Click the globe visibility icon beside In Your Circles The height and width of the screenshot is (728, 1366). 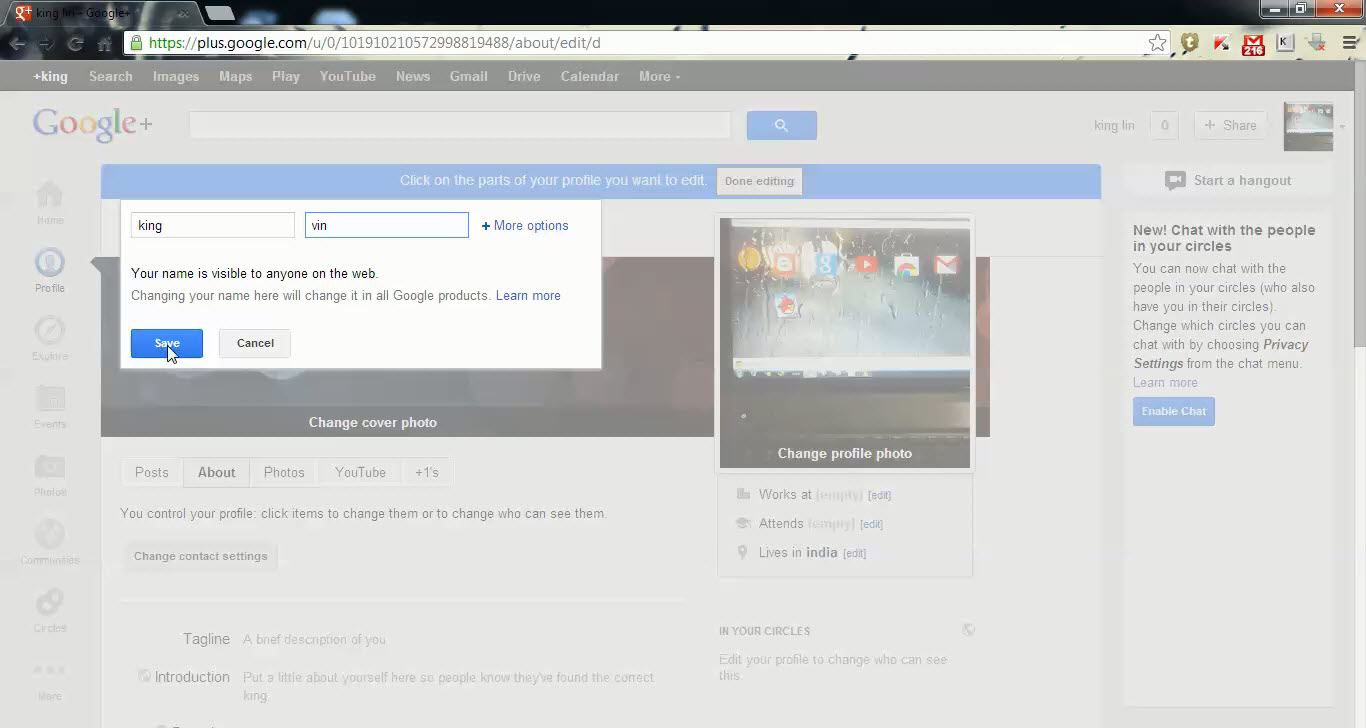tap(968, 630)
